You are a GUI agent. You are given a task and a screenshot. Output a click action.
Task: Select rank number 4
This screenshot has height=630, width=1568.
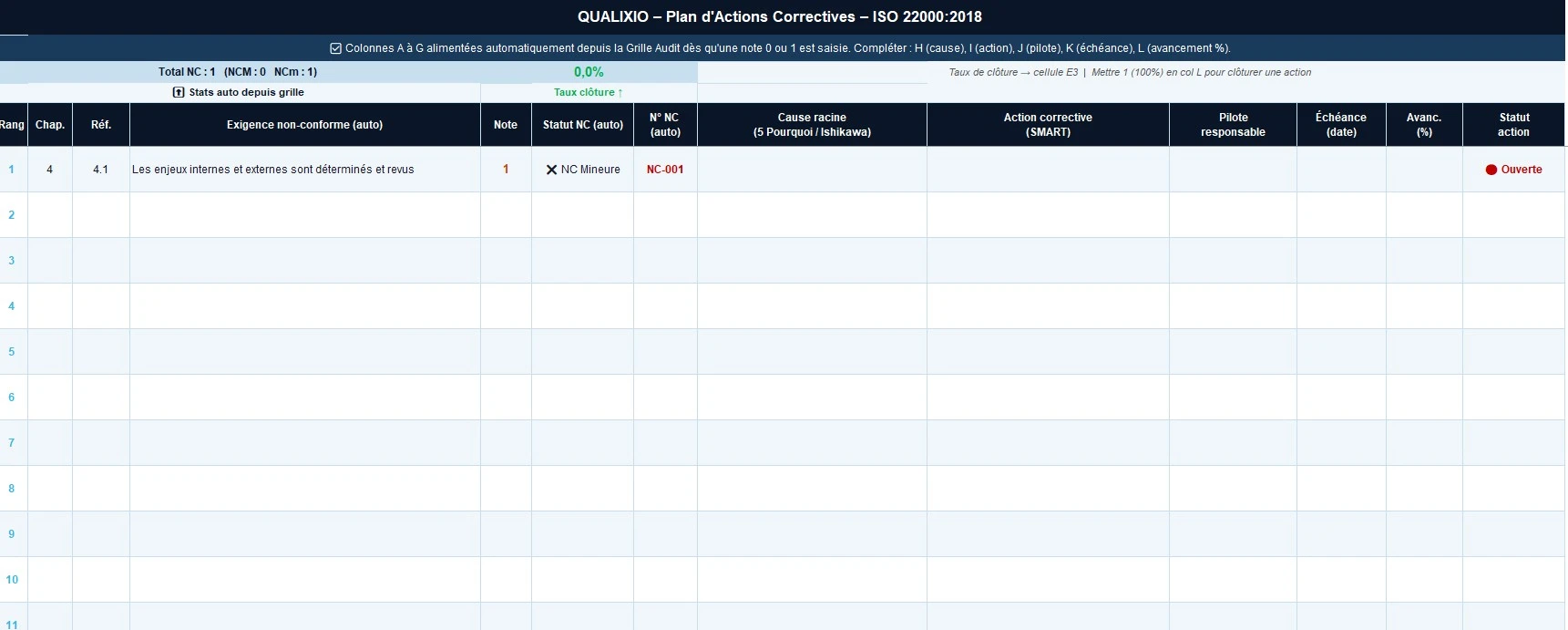coord(12,306)
